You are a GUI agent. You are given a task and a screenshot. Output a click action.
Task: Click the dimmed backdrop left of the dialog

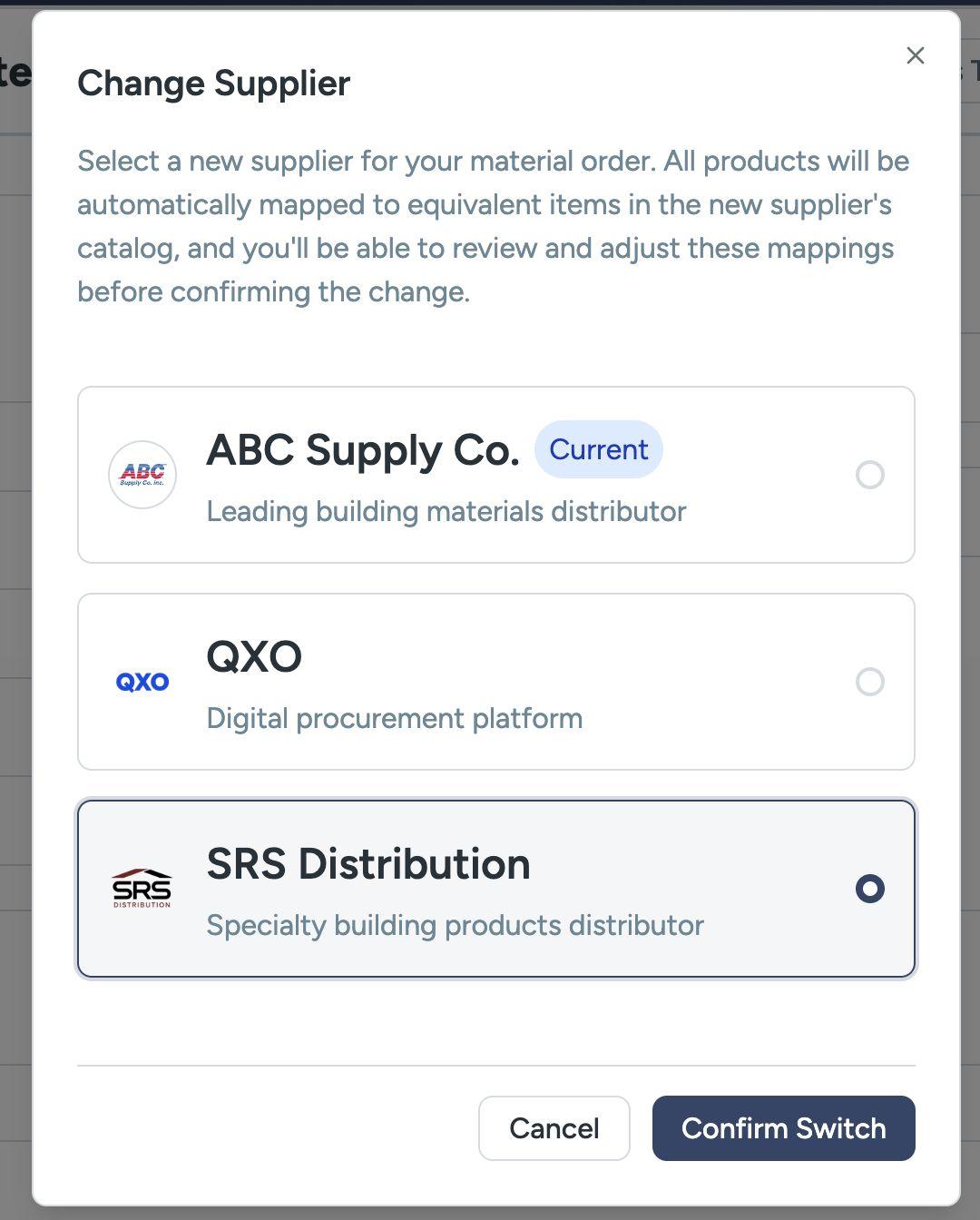pos(15,635)
